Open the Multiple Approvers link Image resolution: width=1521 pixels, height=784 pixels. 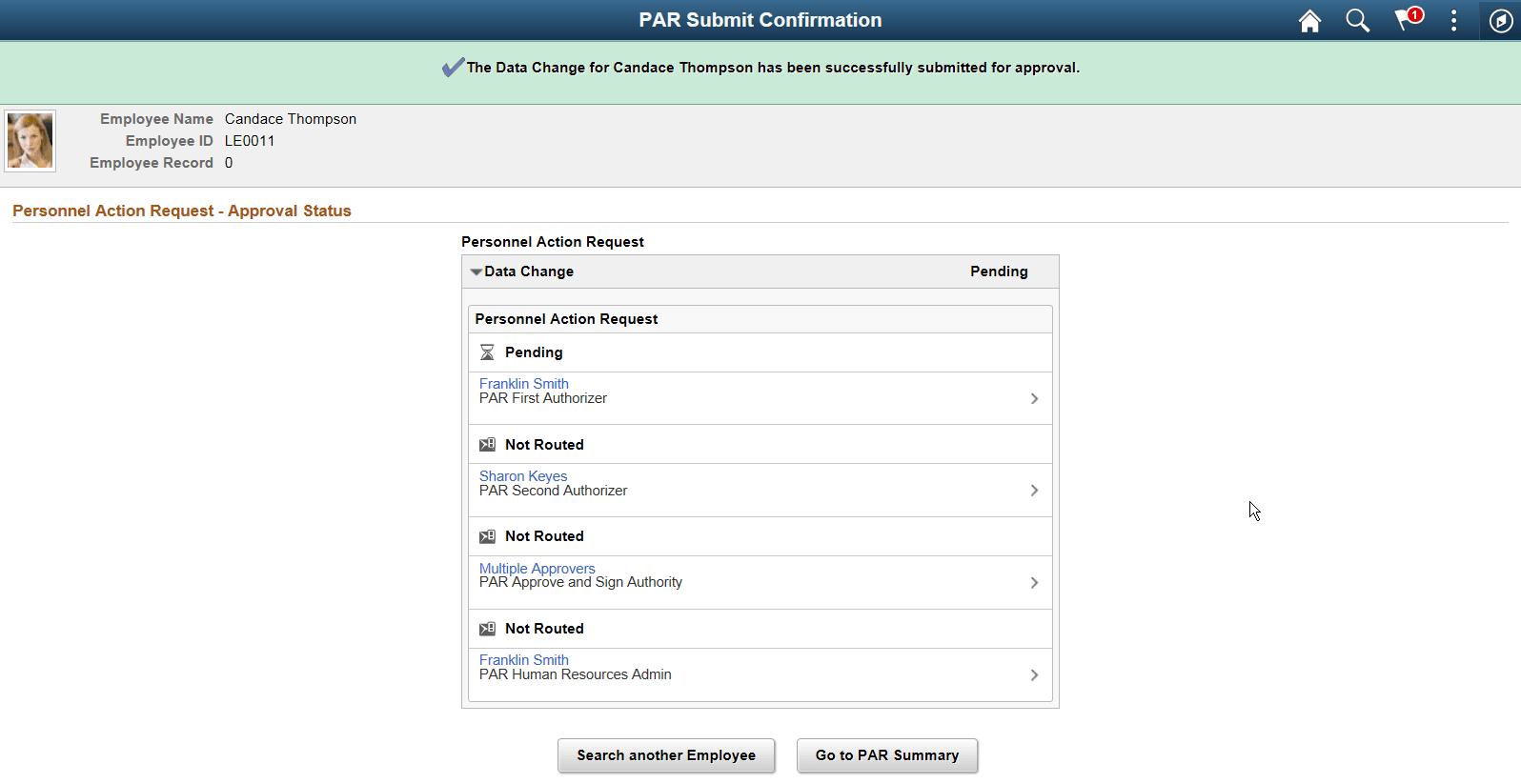537,569
